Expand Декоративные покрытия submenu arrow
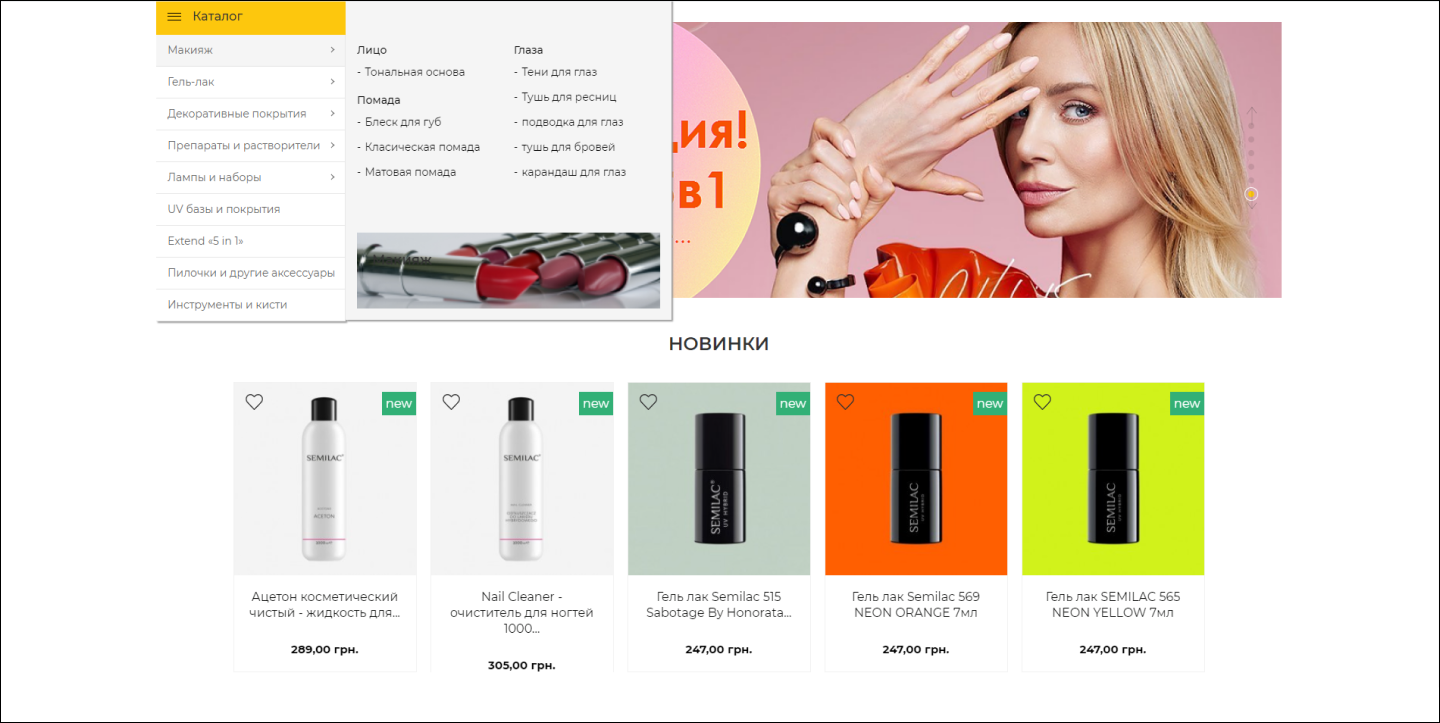Screen dimensions: 1440x723 332,114
